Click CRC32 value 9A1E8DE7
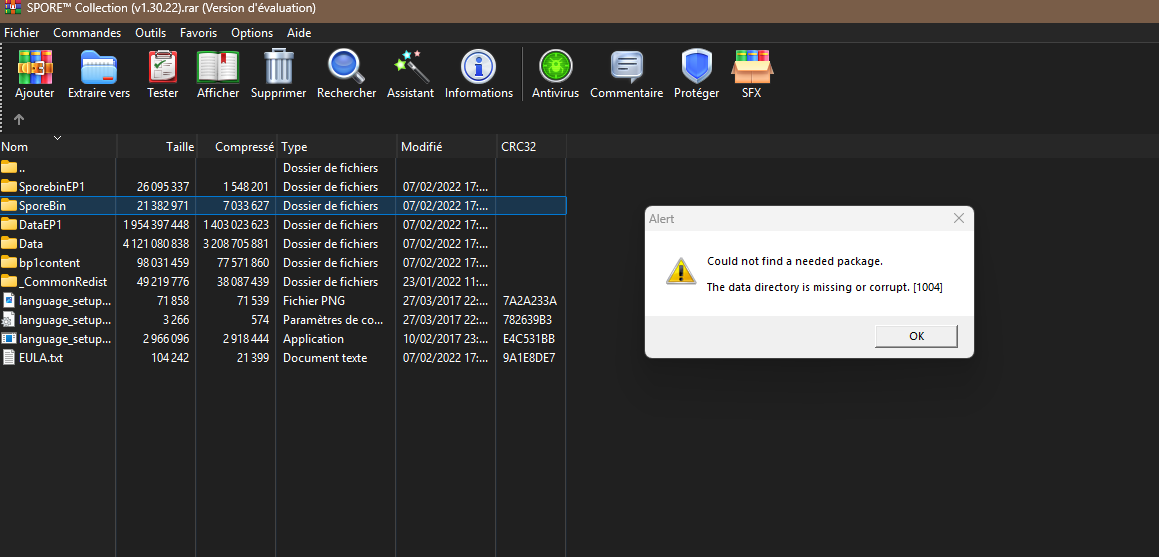This screenshot has width=1159, height=557. (x=528, y=358)
